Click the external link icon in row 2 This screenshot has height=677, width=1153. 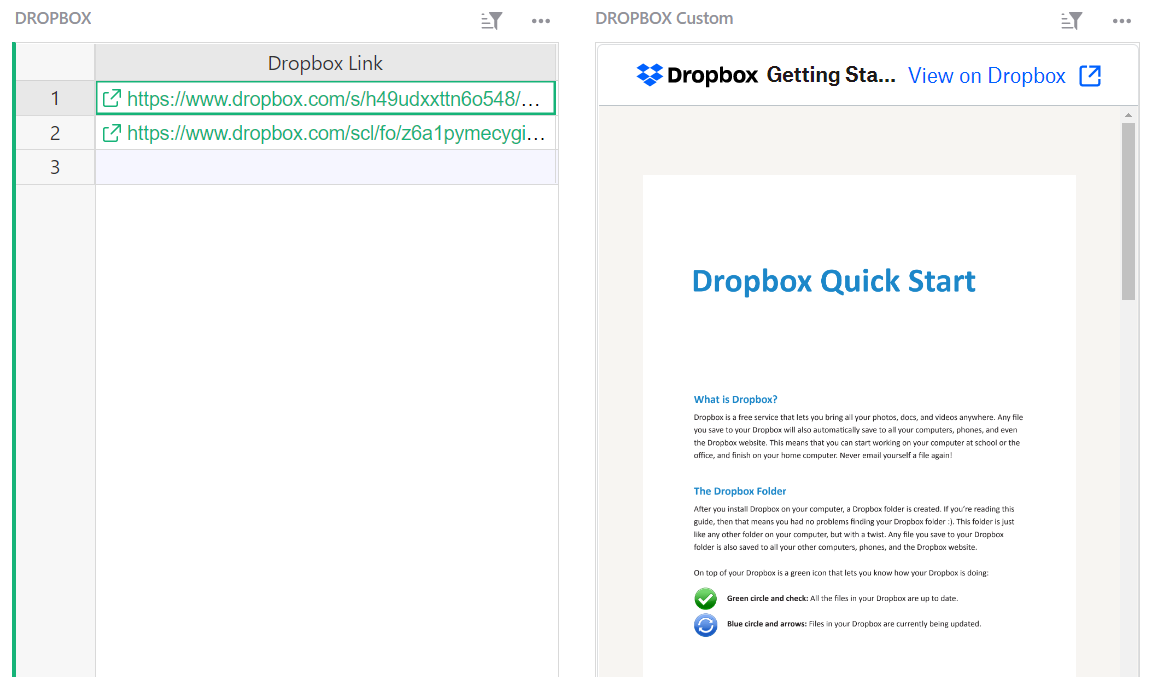click(x=112, y=133)
